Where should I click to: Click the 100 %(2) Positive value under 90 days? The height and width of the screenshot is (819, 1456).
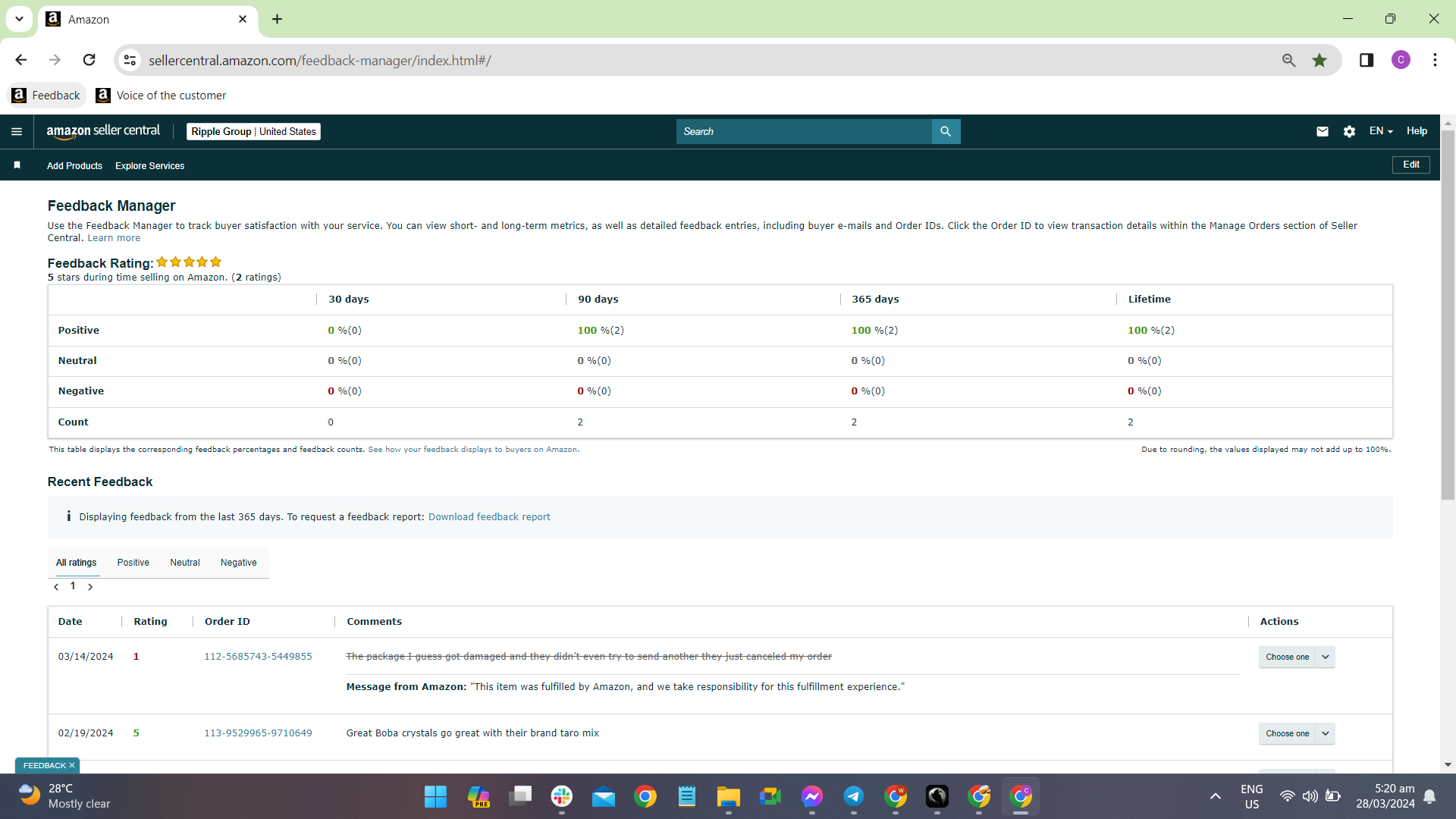(601, 331)
